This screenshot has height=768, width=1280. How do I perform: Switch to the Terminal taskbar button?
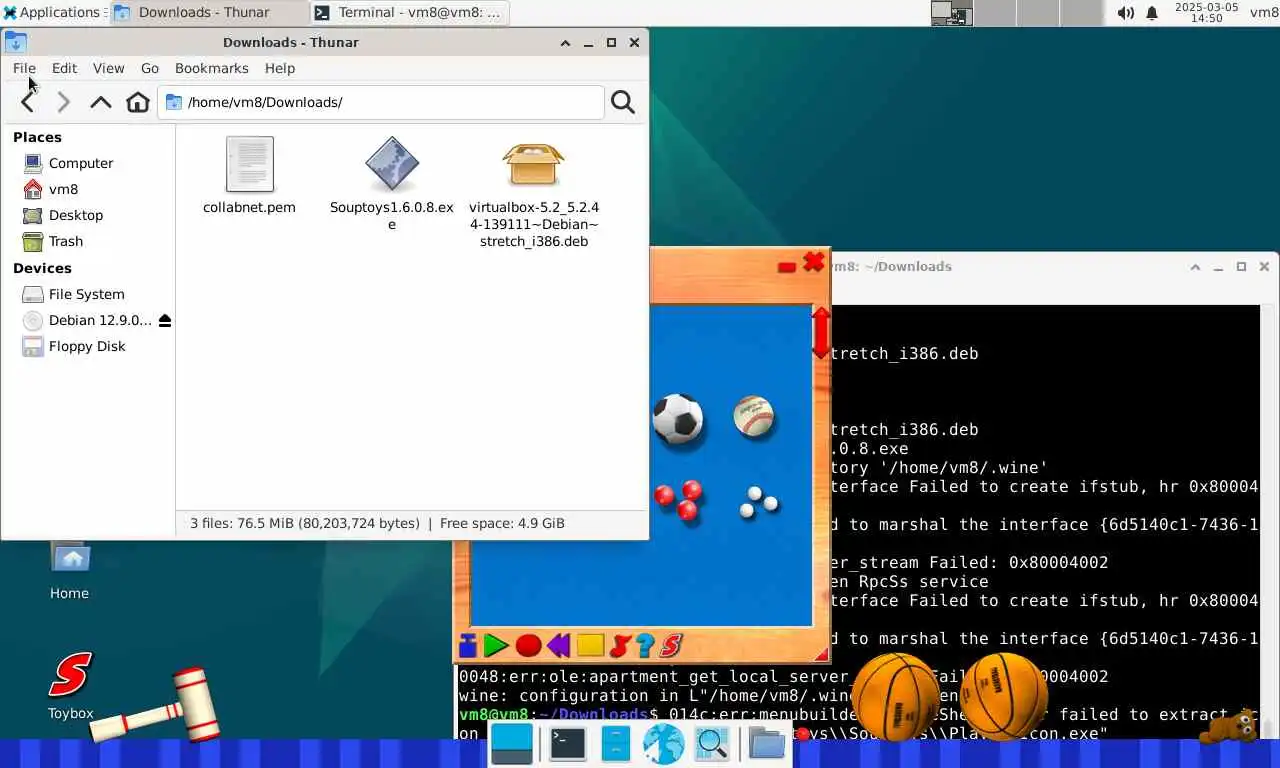point(409,12)
